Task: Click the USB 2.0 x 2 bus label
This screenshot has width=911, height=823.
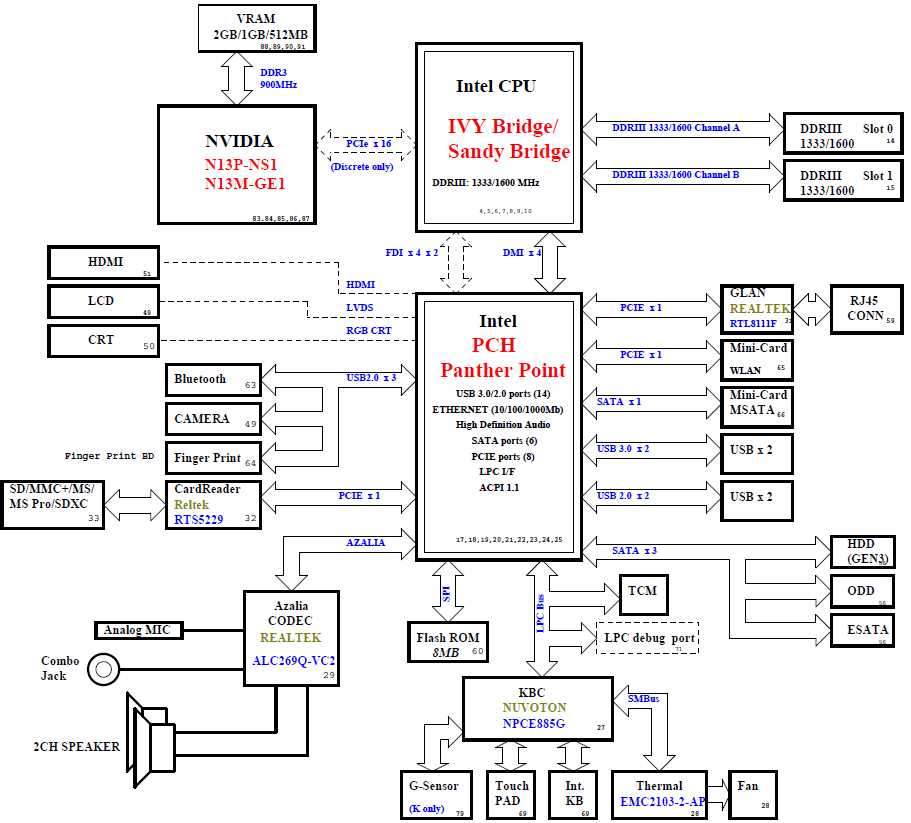Action: coord(623,495)
